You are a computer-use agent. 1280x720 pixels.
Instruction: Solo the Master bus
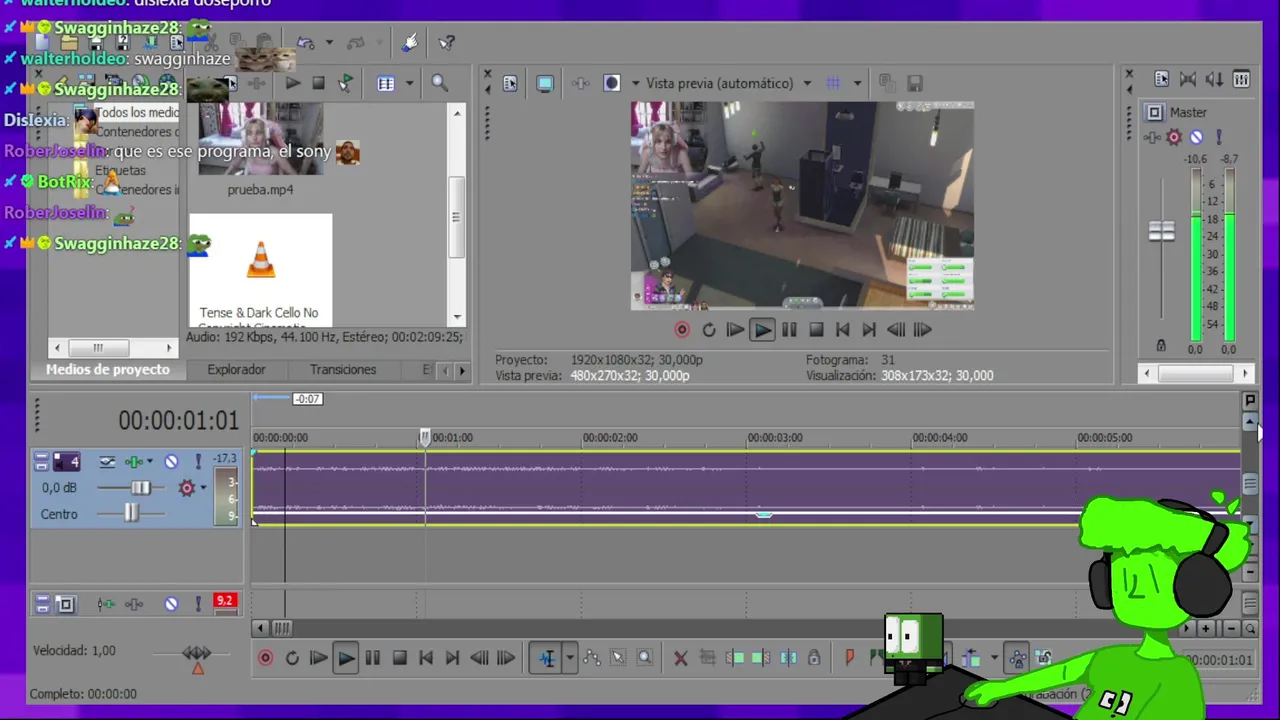(1219, 137)
